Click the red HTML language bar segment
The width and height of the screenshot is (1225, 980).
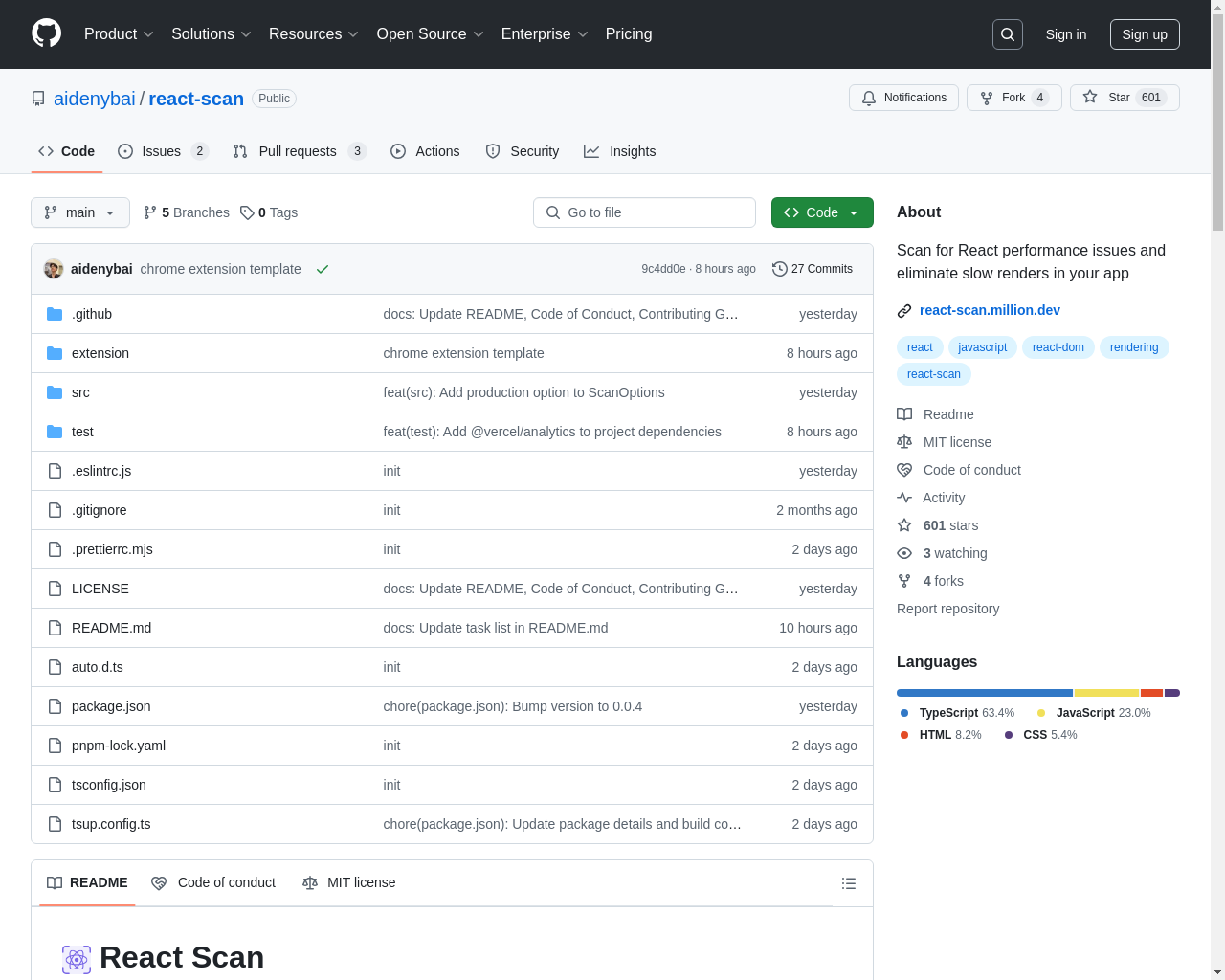[1151, 693]
